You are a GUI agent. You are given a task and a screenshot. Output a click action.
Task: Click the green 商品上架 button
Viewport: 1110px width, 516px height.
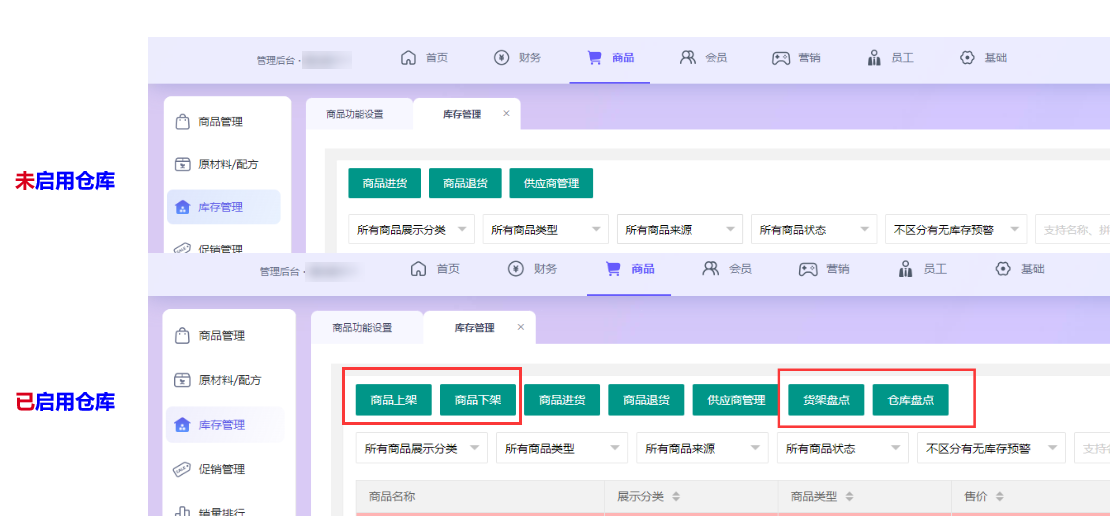tap(394, 400)
